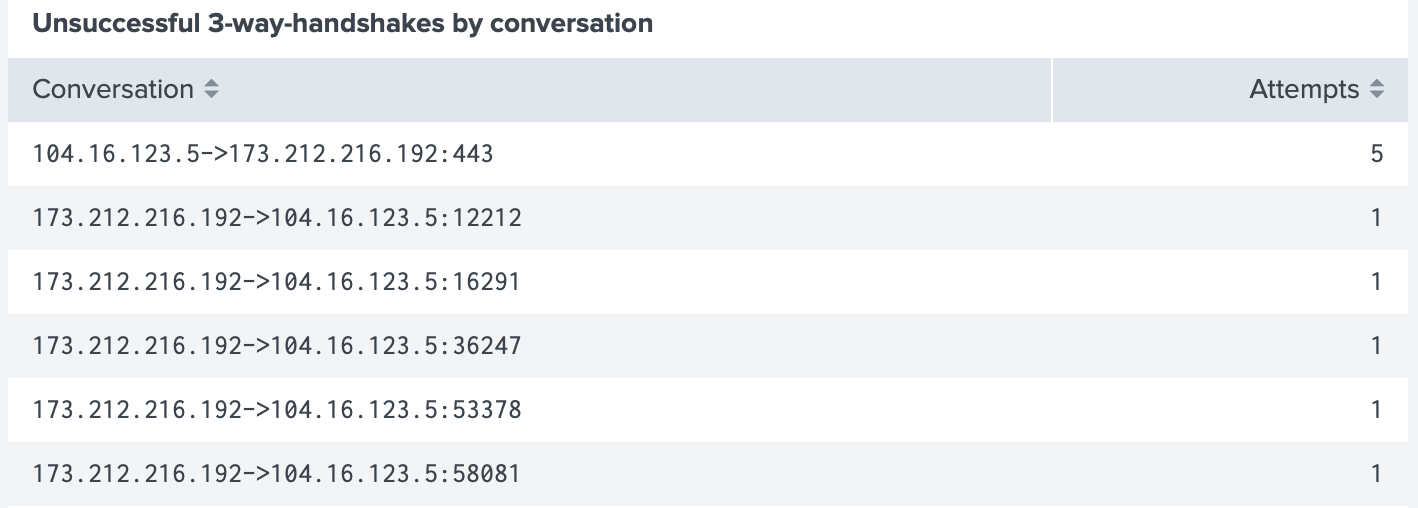This screenshot has width=1418, height=508.
Task: Select the conversation ending in port 16291
Action: [277, 282]
